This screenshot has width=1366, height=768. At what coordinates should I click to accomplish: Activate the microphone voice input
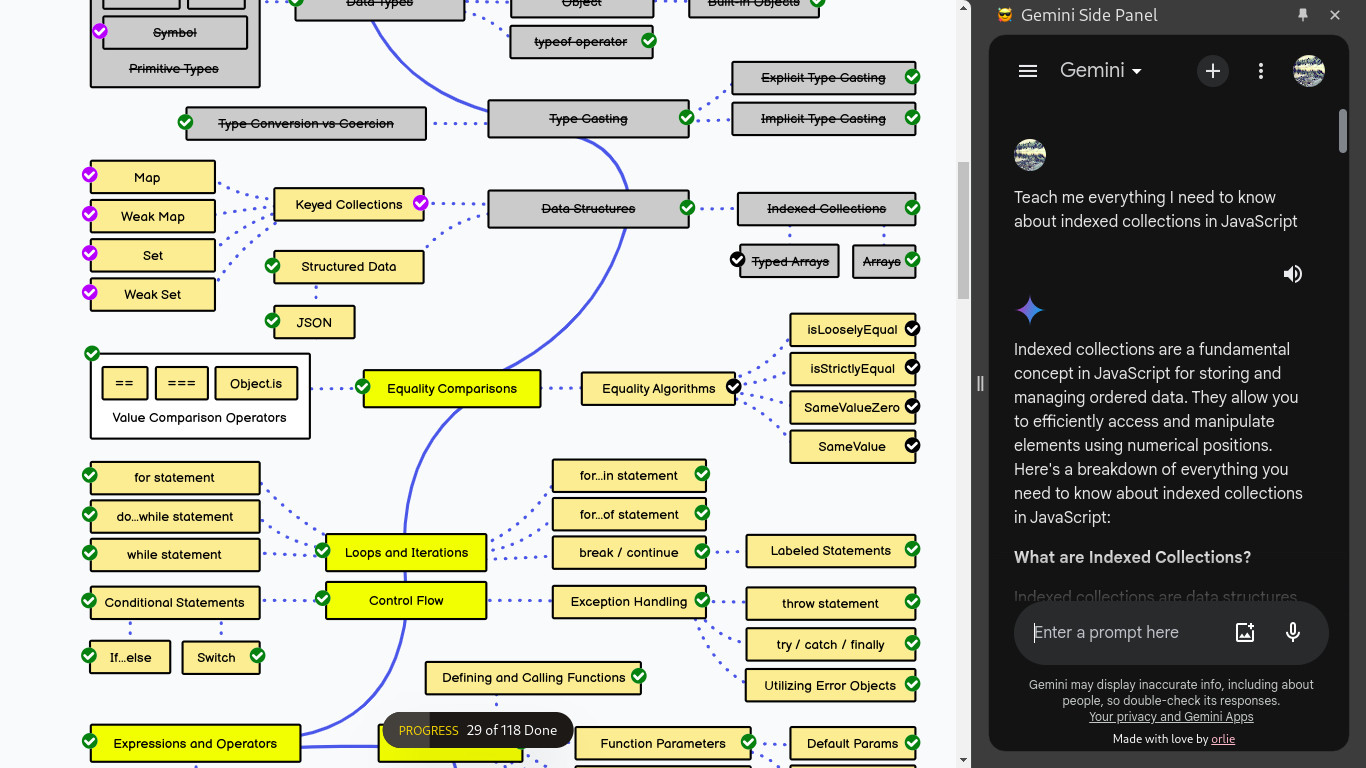tap(1293, 632)
